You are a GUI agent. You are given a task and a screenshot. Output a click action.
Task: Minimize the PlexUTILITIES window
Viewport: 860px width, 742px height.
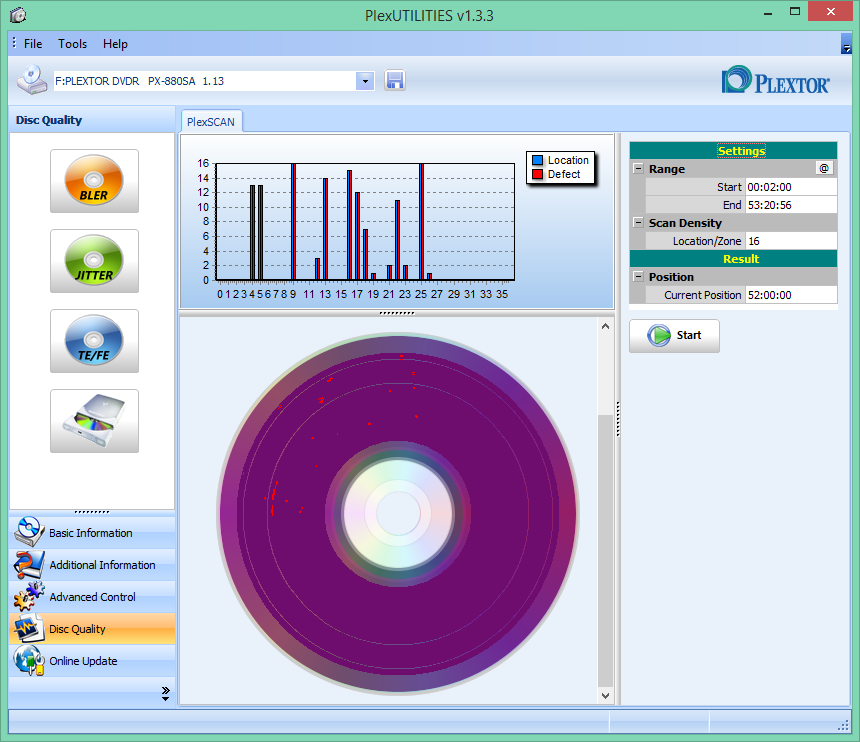(x=768, y=12)
